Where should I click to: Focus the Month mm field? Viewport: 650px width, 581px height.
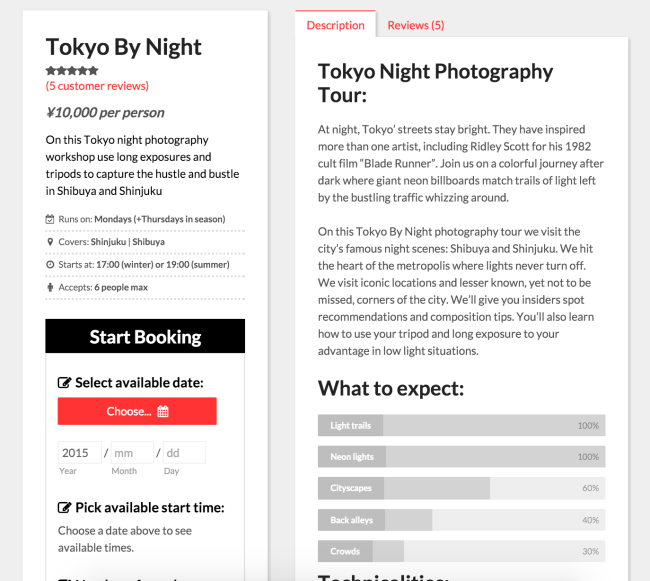(x=132, y=453)
